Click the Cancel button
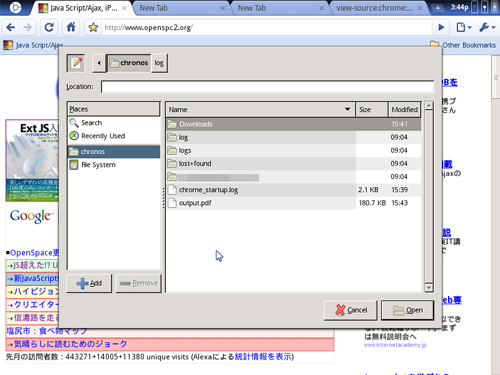This screenshot has height=375, width=500. pos(351,310)
